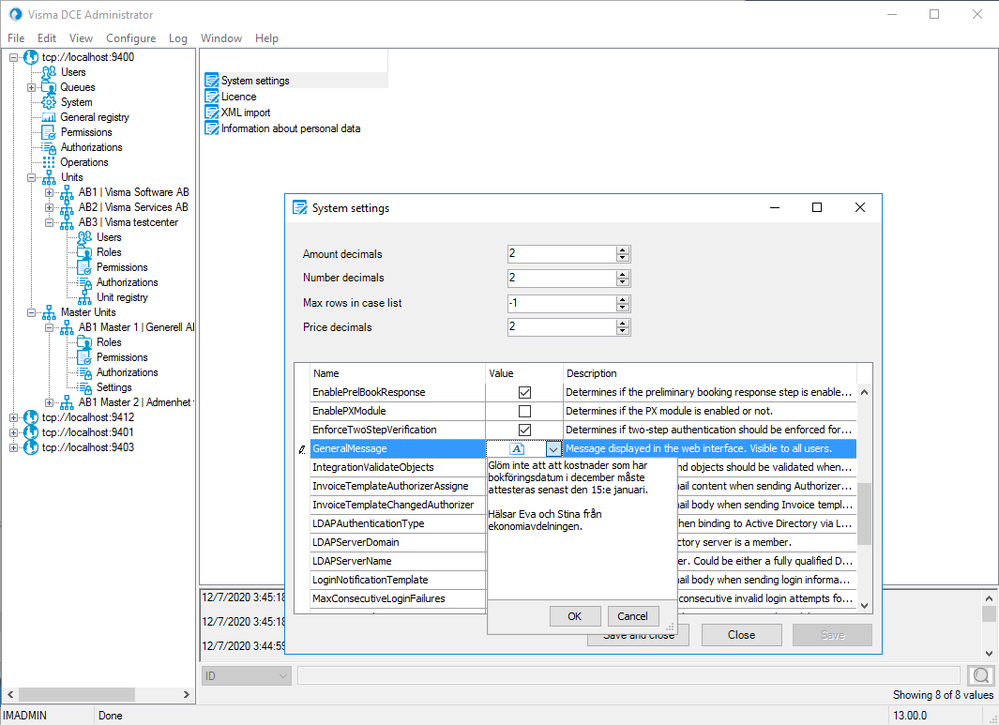
Task: Click the System settings dialog title icon
Action: [x=299, y=208]
